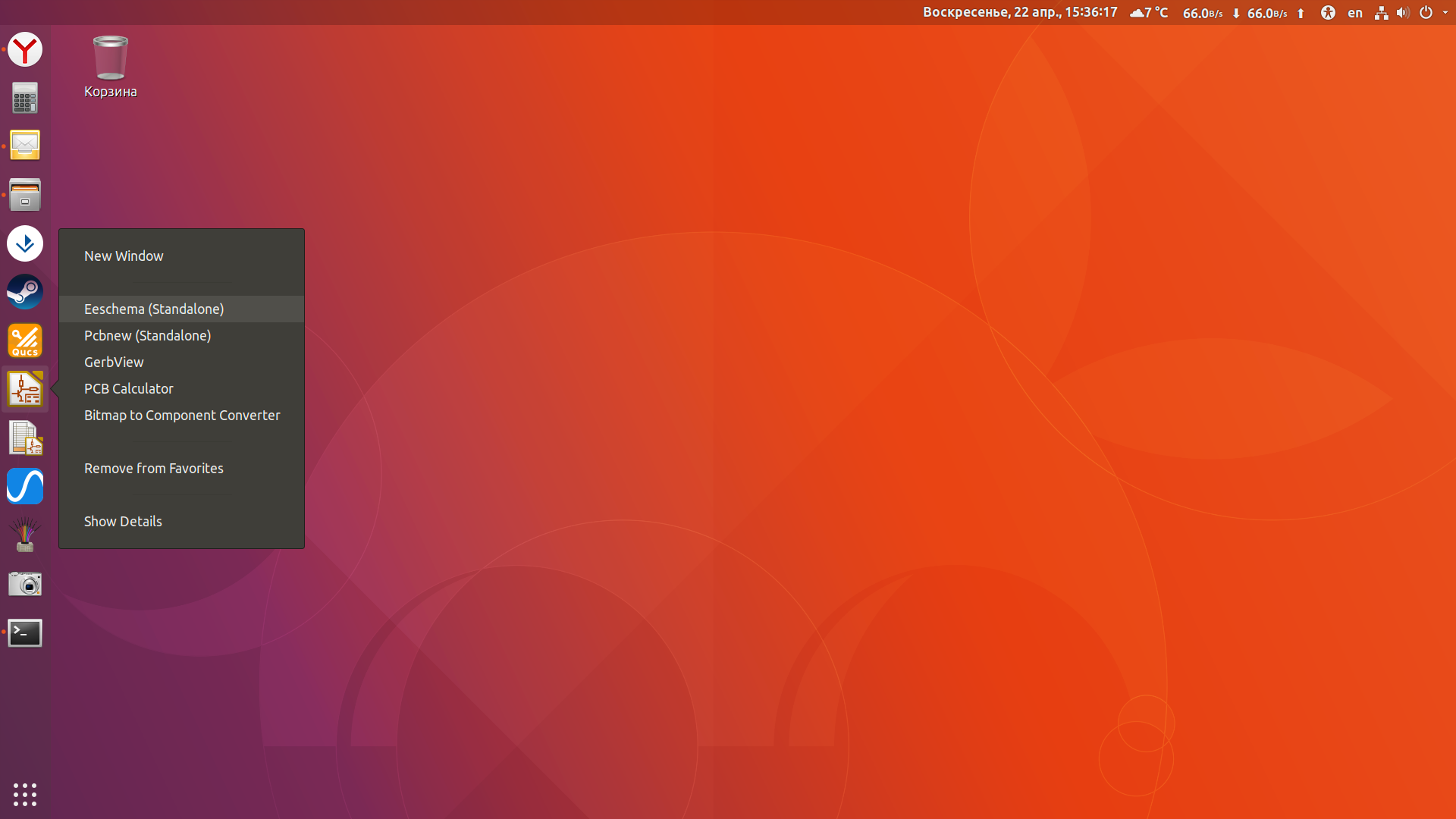Open the Steam launcher icon

tap(25, 292)
